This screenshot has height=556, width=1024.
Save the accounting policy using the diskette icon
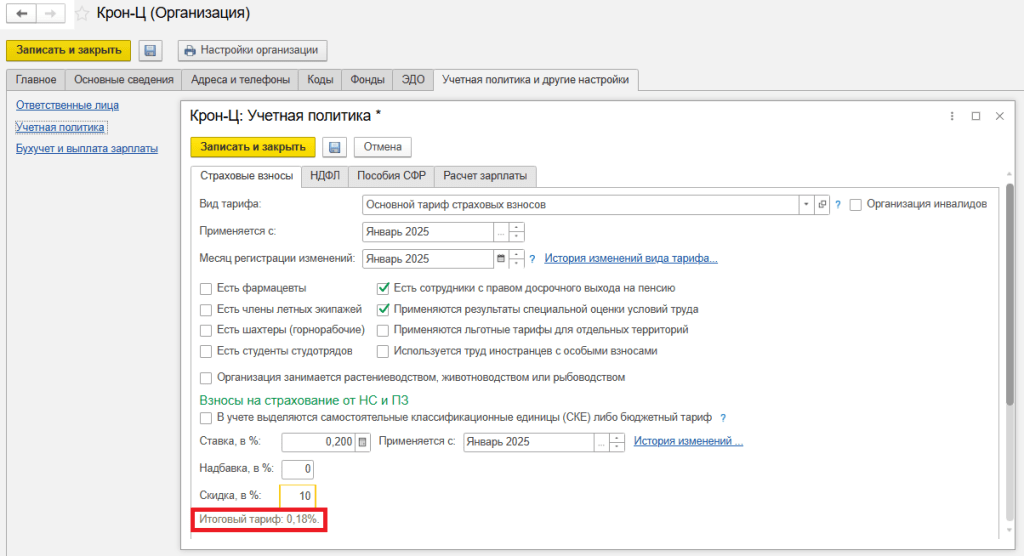click(335, 147)
